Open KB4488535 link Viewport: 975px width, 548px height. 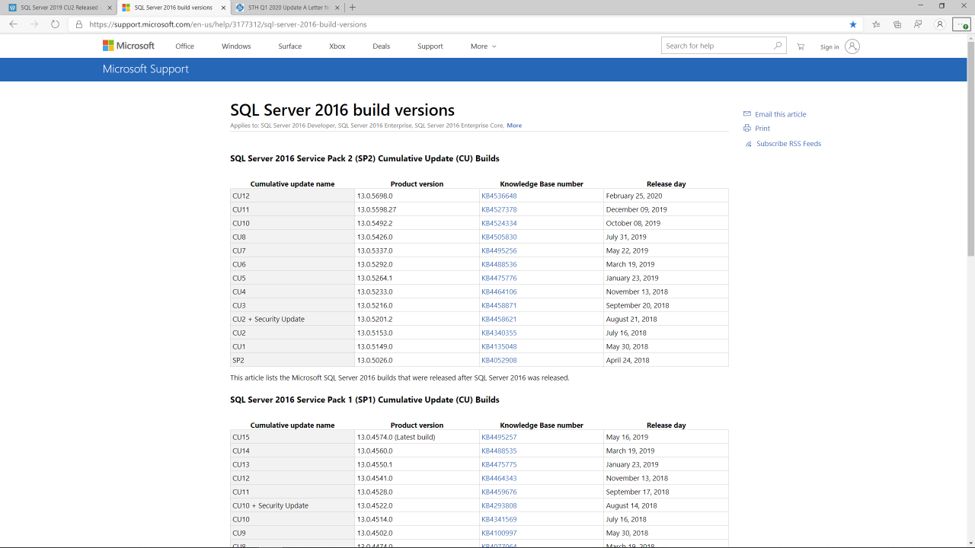click(499, 451)
